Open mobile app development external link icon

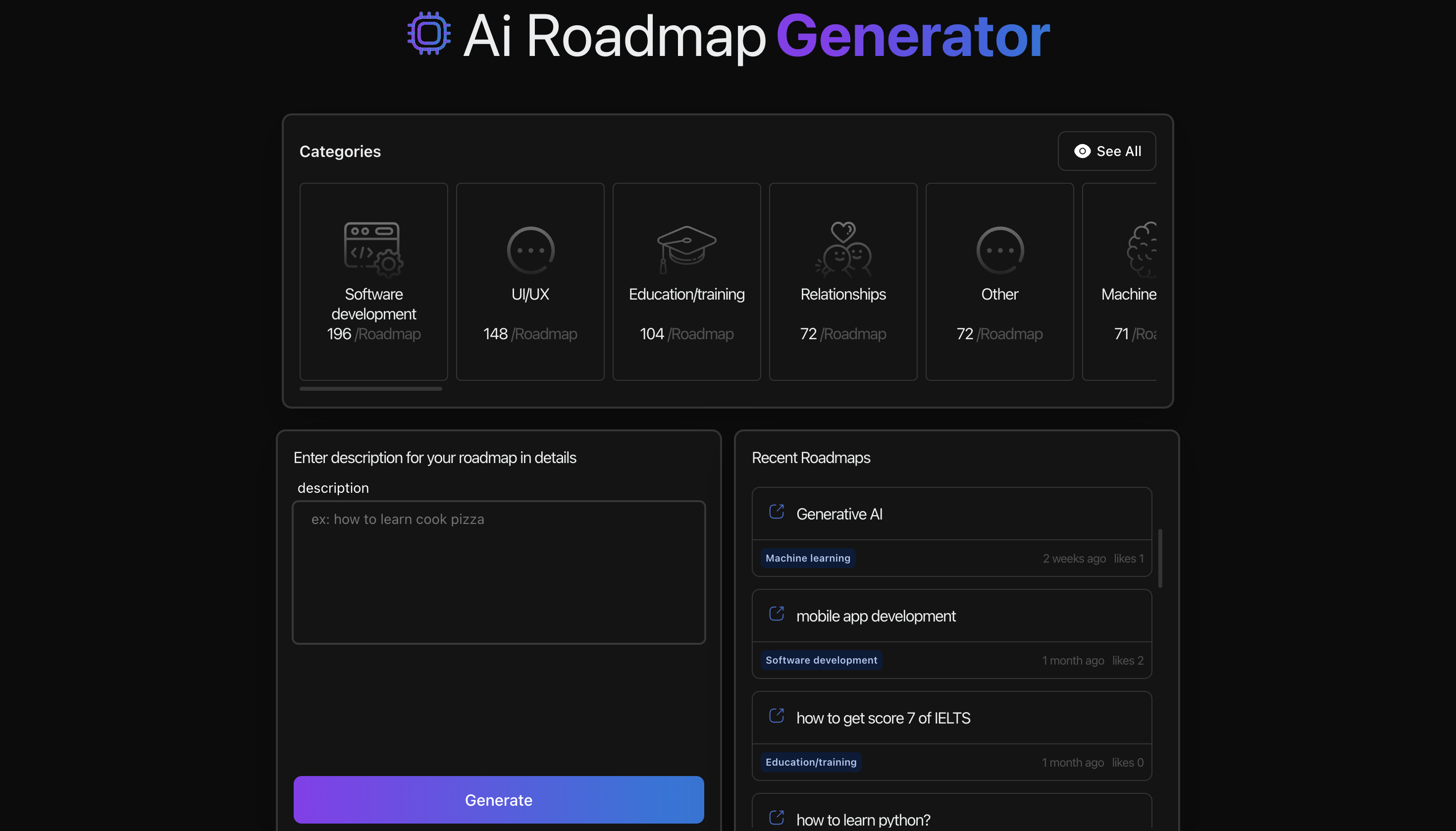776,614
